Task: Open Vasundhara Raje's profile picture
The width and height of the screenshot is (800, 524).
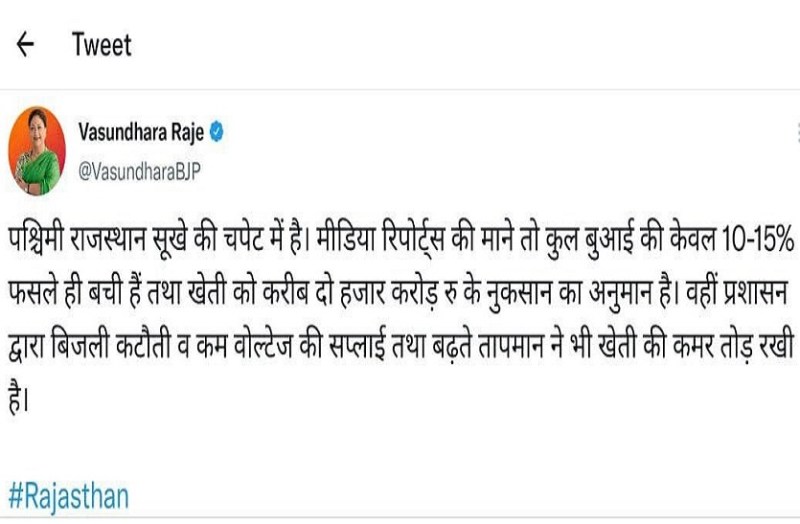Action: (x=37, y=147)
